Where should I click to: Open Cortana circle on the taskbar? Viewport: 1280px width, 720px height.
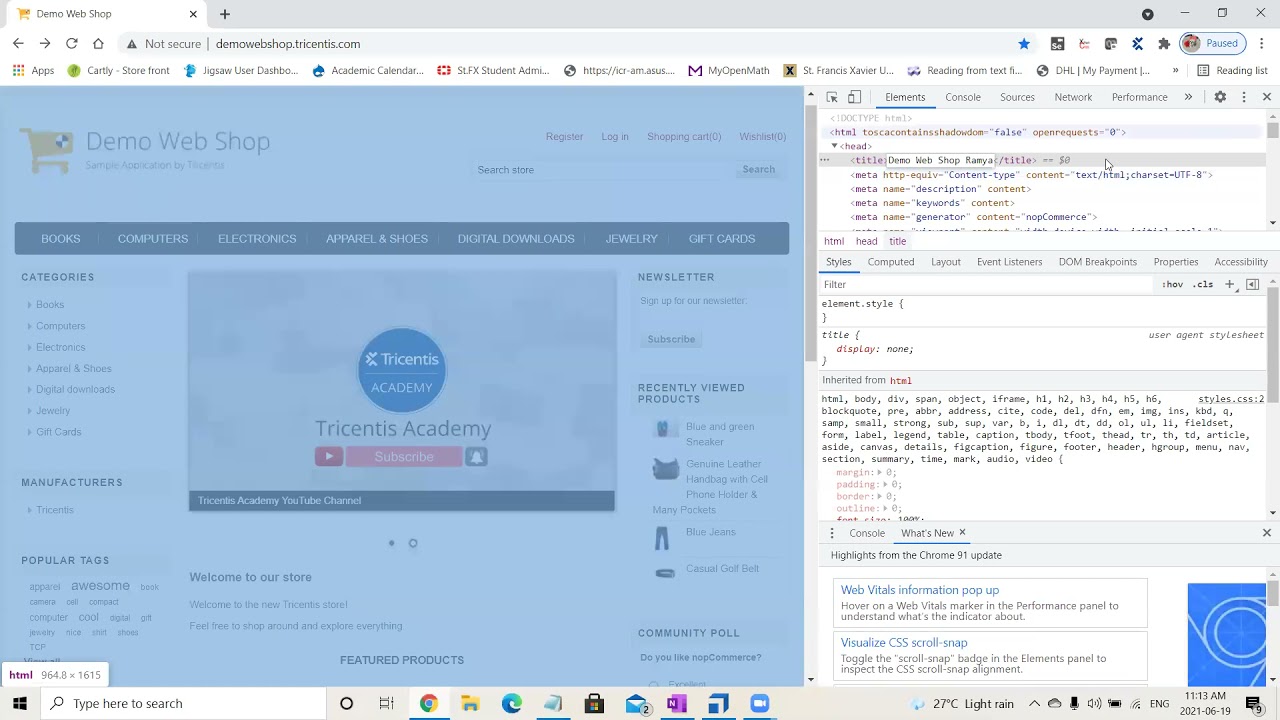coord(347,704)
